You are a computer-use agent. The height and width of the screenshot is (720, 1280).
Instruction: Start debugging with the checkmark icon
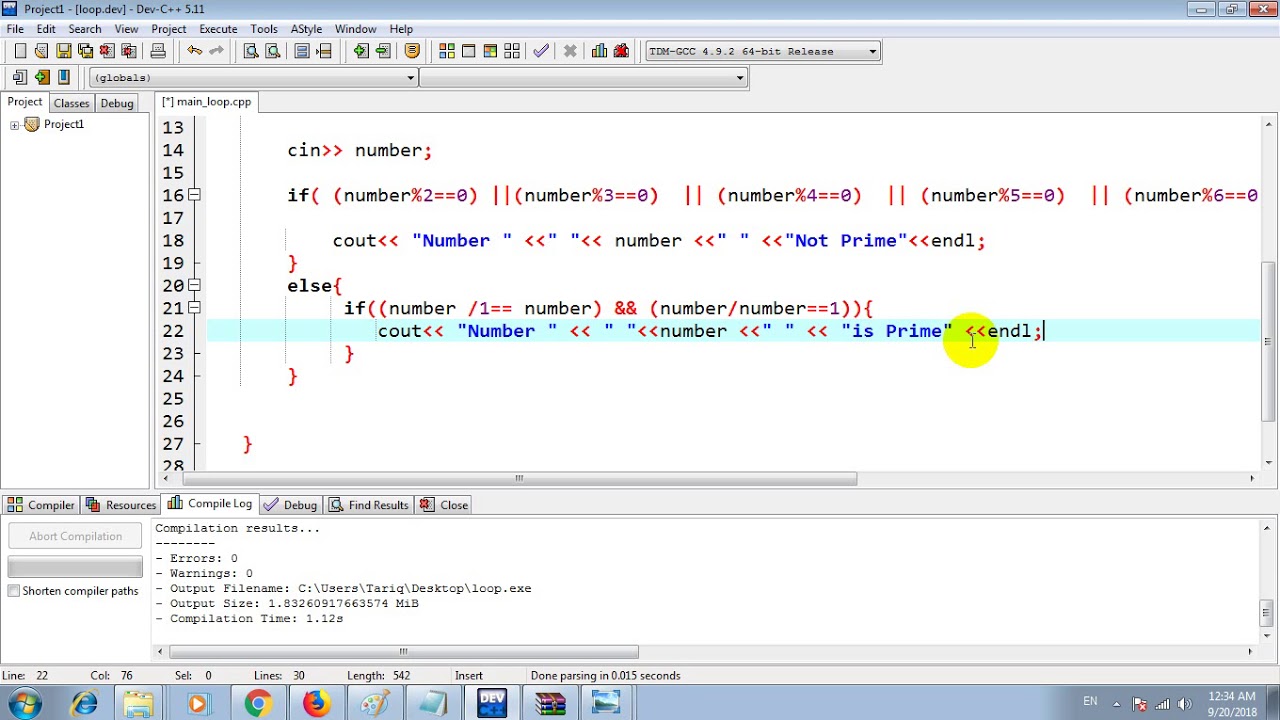tap(541, 51)
